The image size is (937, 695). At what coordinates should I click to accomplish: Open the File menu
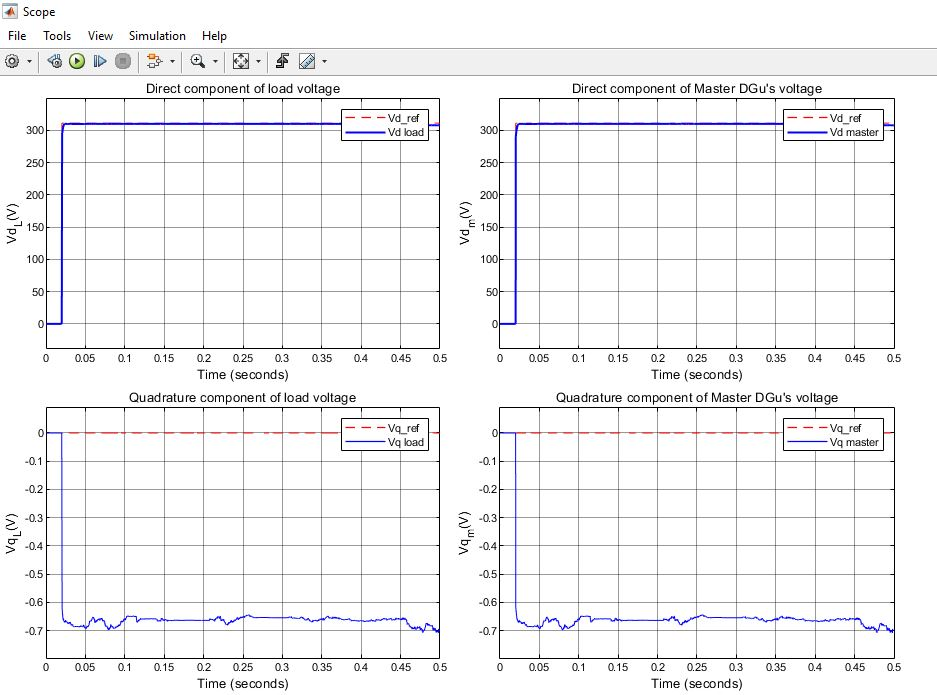(x=17, y=36)
